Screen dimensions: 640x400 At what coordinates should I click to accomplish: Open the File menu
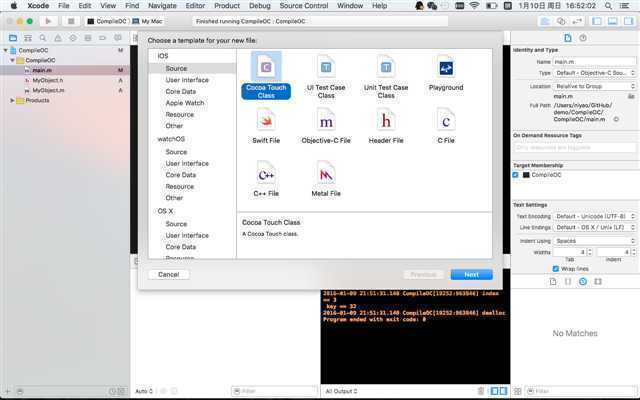pos(64,6)
